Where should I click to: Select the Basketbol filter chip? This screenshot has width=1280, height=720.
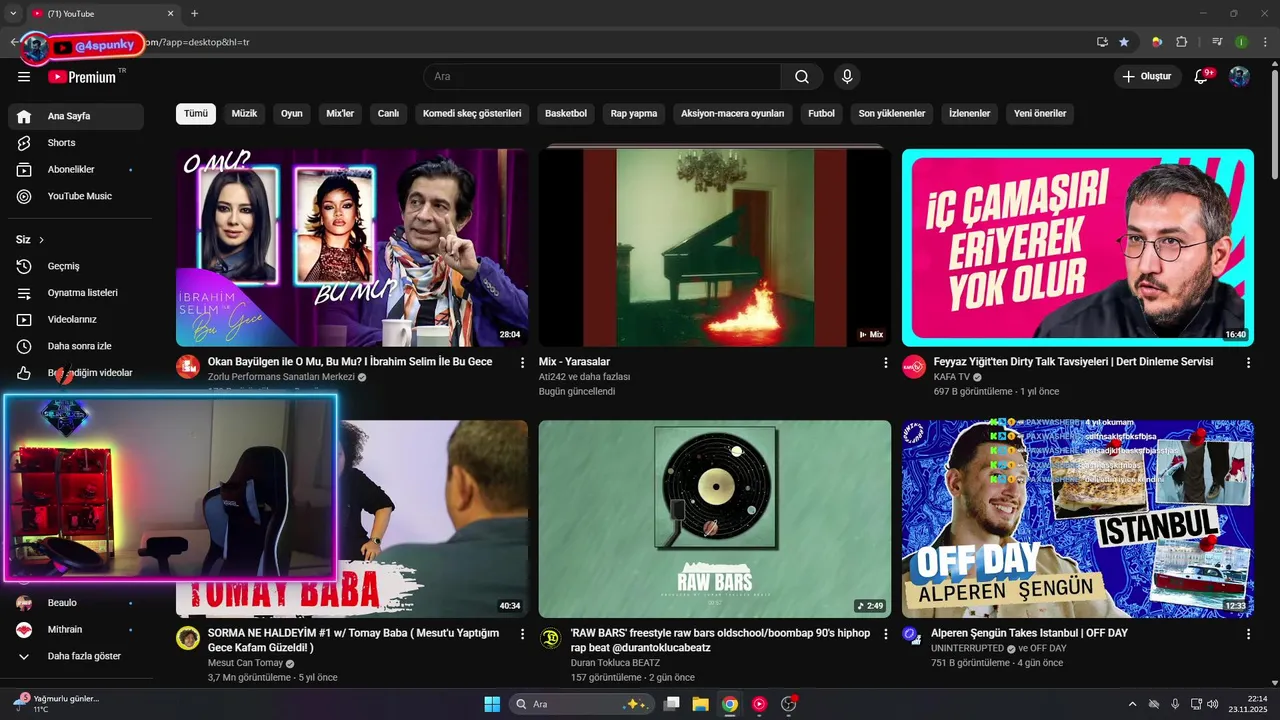(x=566, y=114)
